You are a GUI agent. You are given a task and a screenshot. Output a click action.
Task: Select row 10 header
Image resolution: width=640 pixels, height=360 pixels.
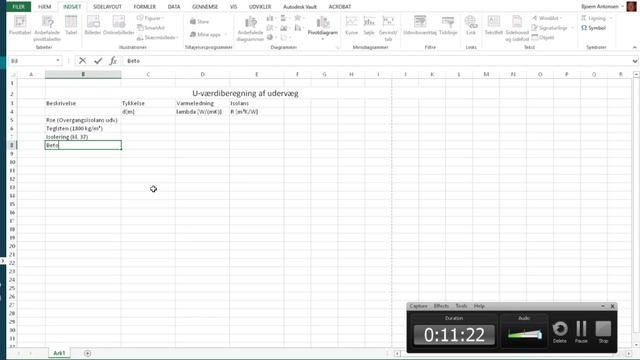pyautogui.click(x=12, y=162)
